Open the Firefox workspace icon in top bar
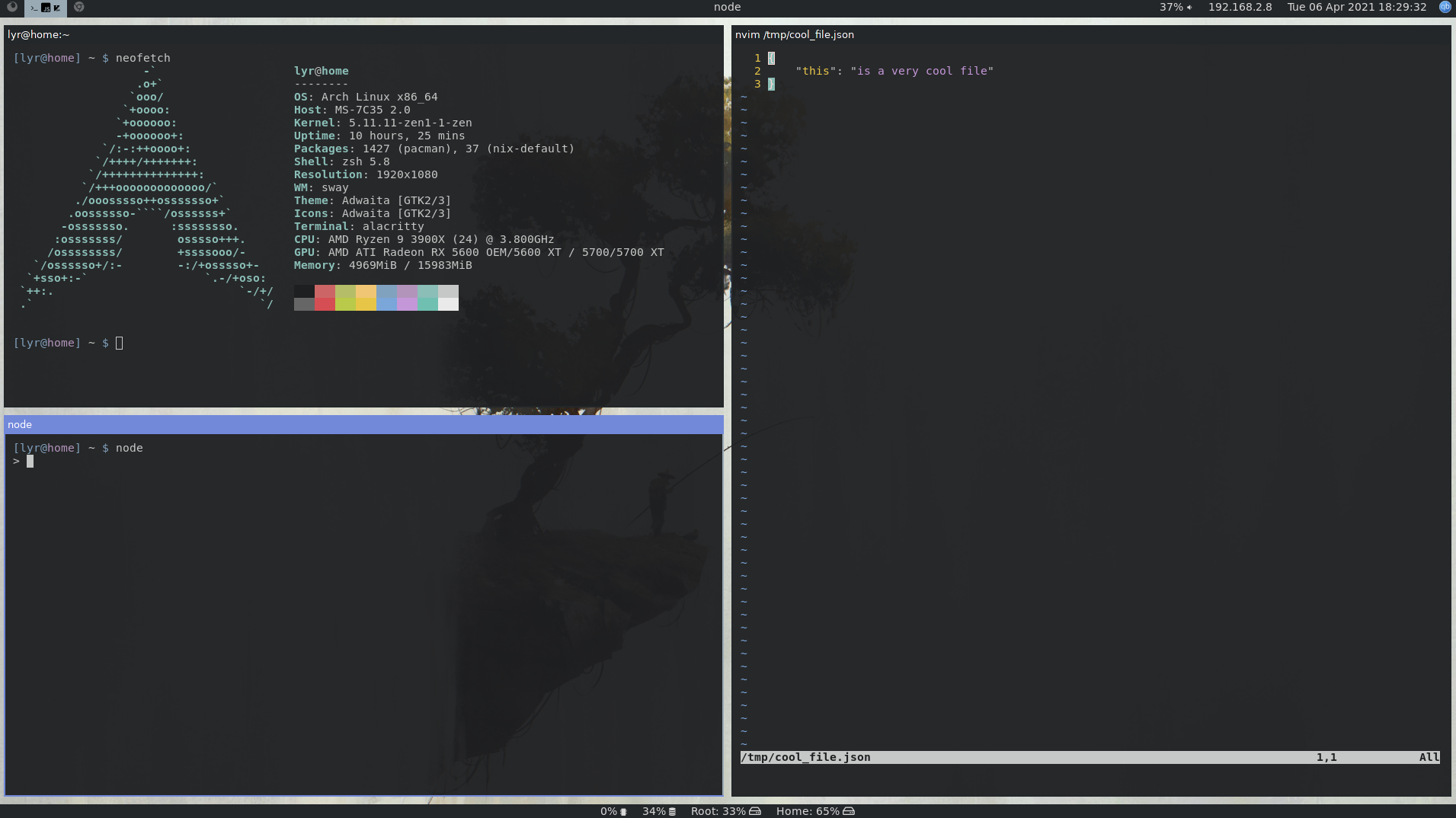Screen dimensions: 1456x818 pyautogui.click(x=12, y=7)
